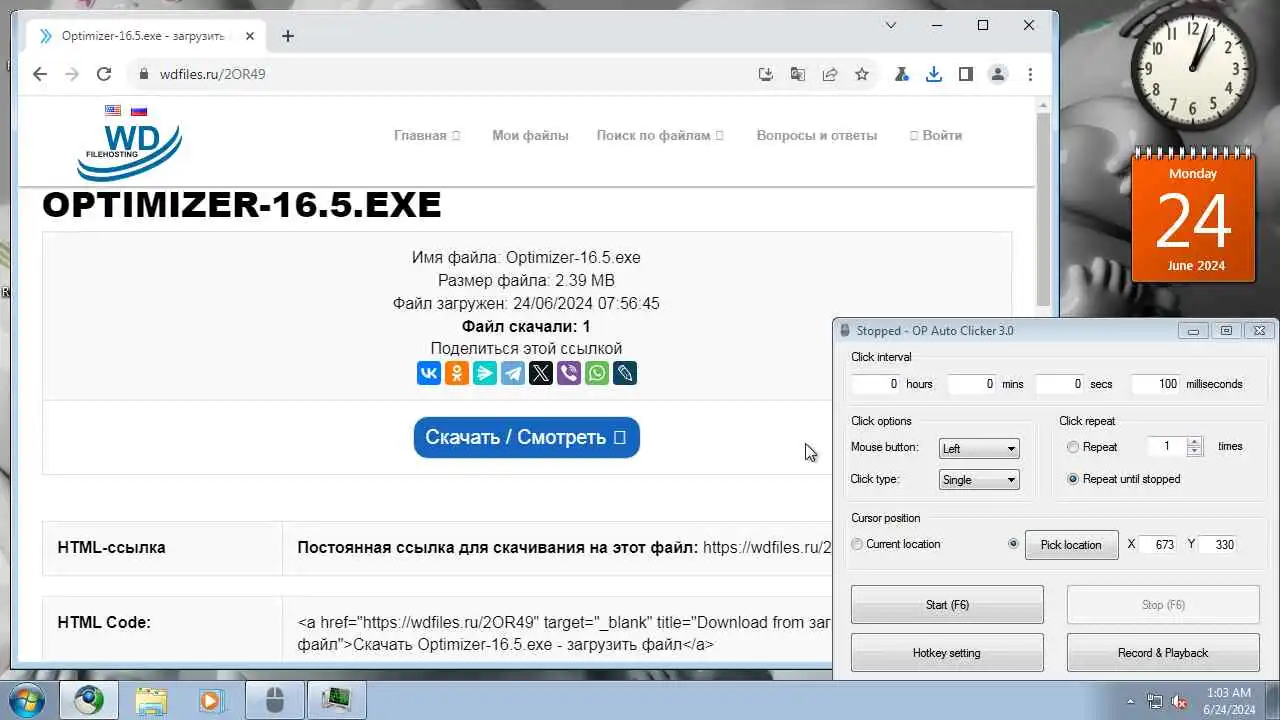1280x720 pixels.
Task: Click the WD Filehosting logo
Action: coord(130,151)
